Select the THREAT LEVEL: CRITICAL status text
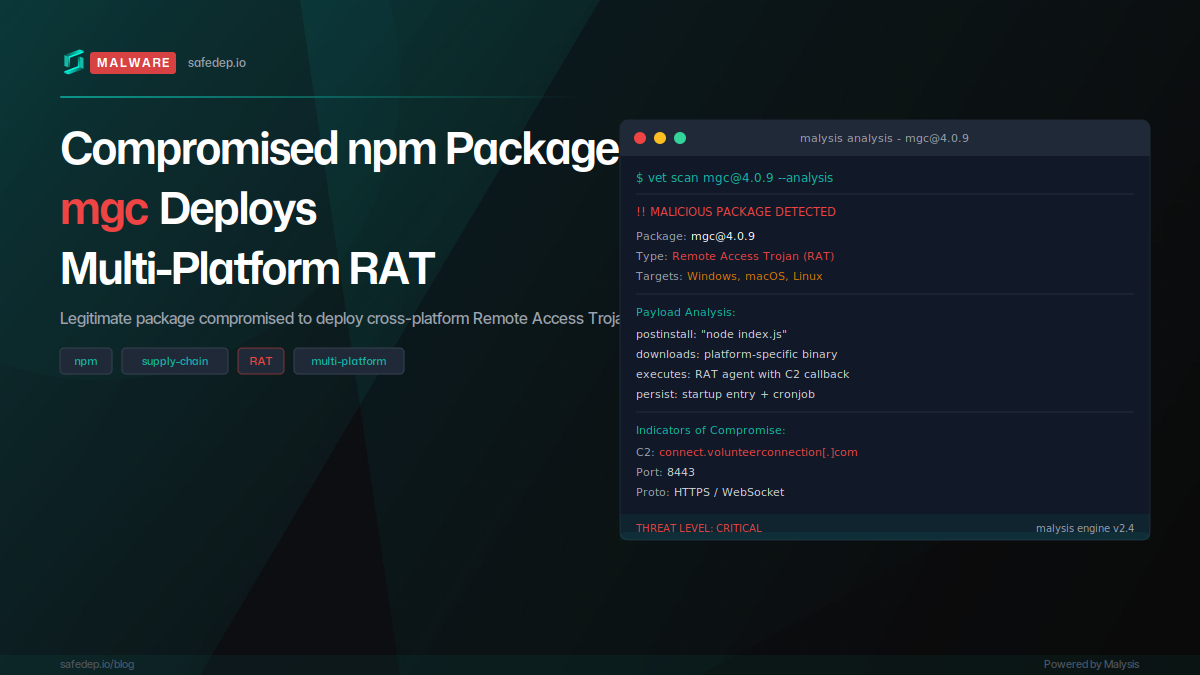Screen dimensions: 1200x675 click(x=699, y=527)
